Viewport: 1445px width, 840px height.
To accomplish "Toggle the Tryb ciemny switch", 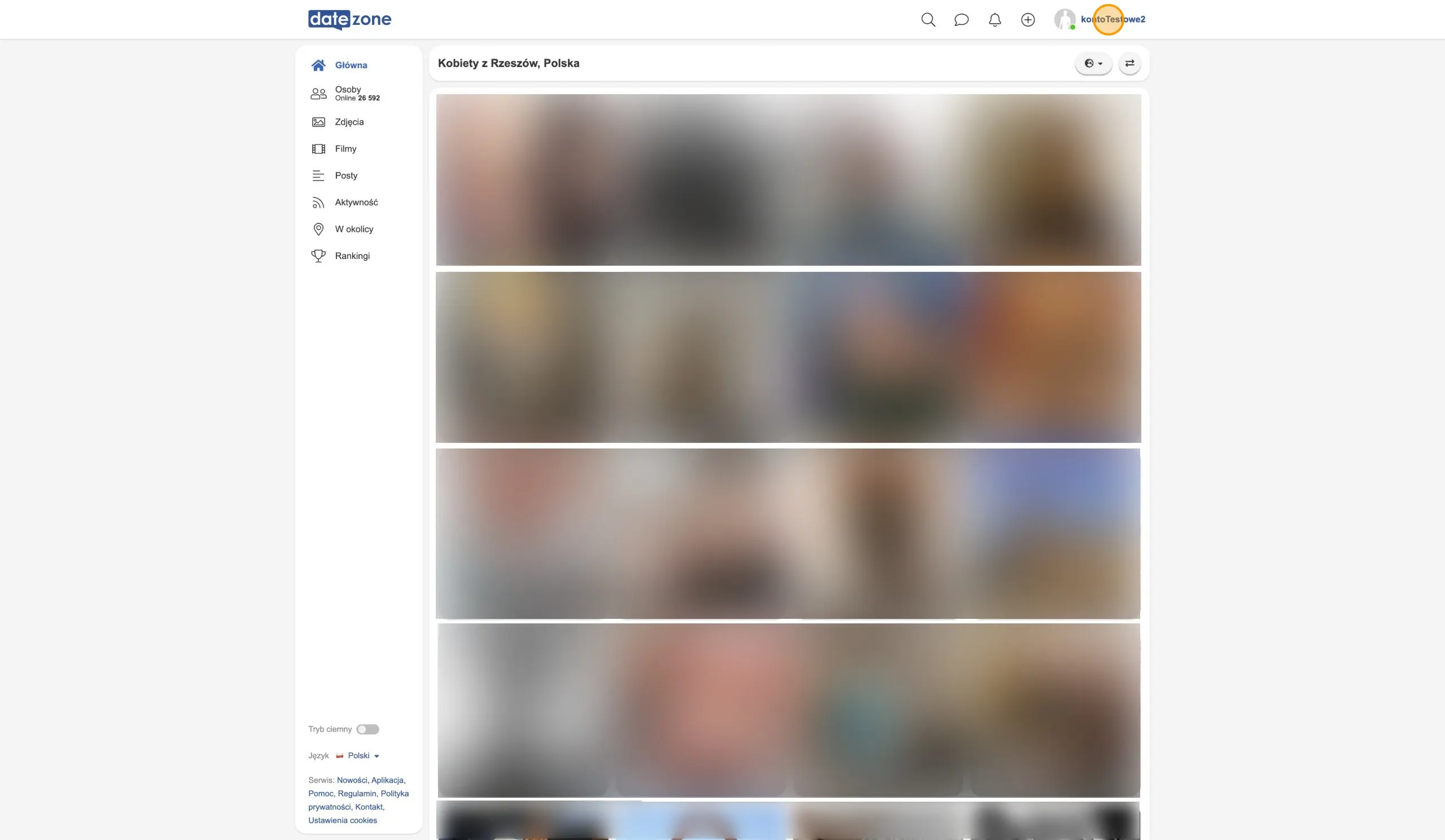I will (x=367, y=729).
